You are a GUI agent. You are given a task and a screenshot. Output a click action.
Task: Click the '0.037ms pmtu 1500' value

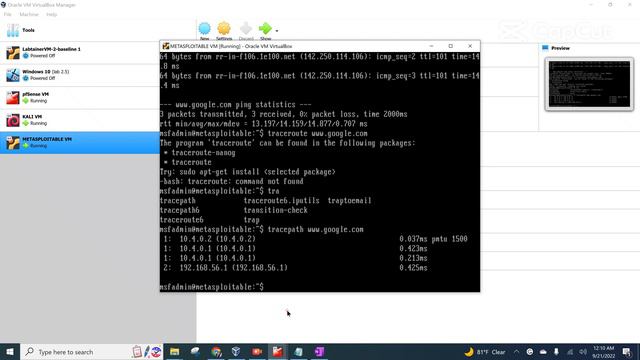433,239
